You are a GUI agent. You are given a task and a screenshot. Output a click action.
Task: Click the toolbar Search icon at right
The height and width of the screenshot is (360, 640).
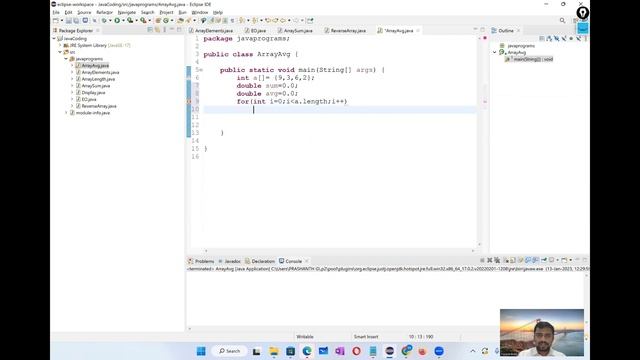point(562,20)
